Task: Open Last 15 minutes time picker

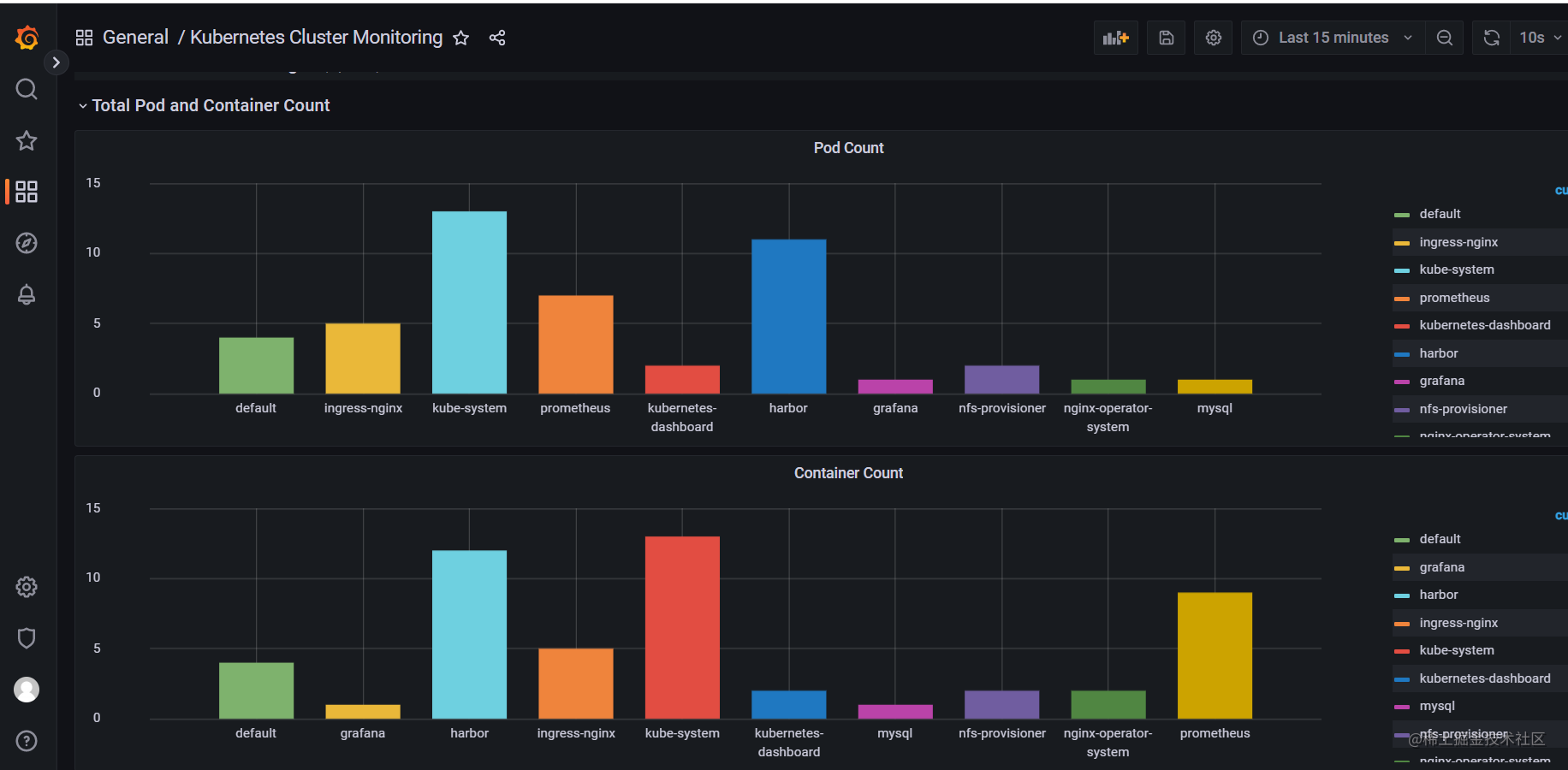Action: [x=1333, y=38]
